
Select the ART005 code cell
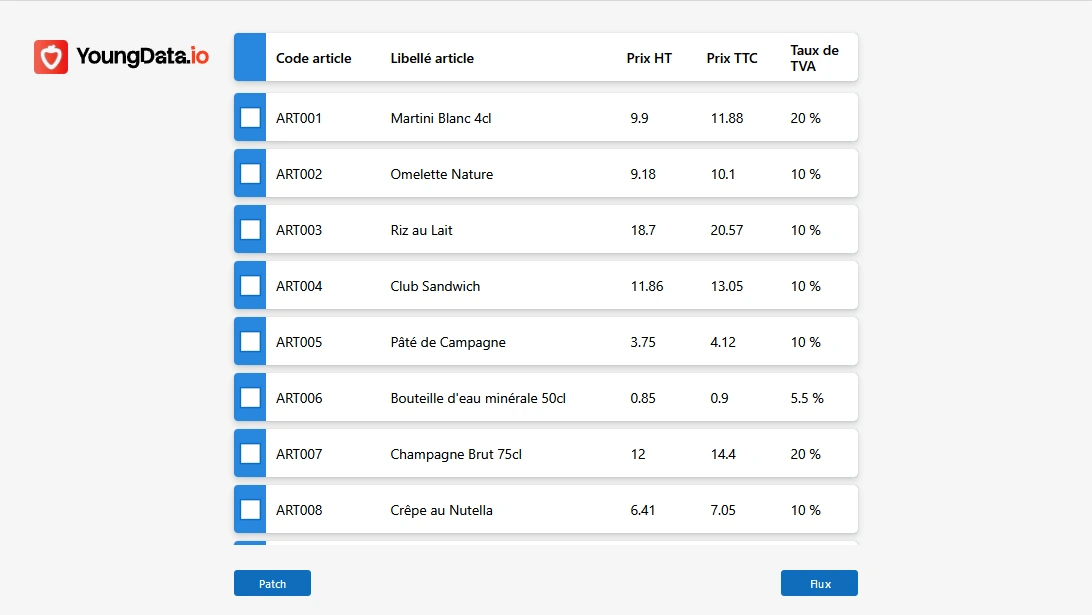click(299, 343)
